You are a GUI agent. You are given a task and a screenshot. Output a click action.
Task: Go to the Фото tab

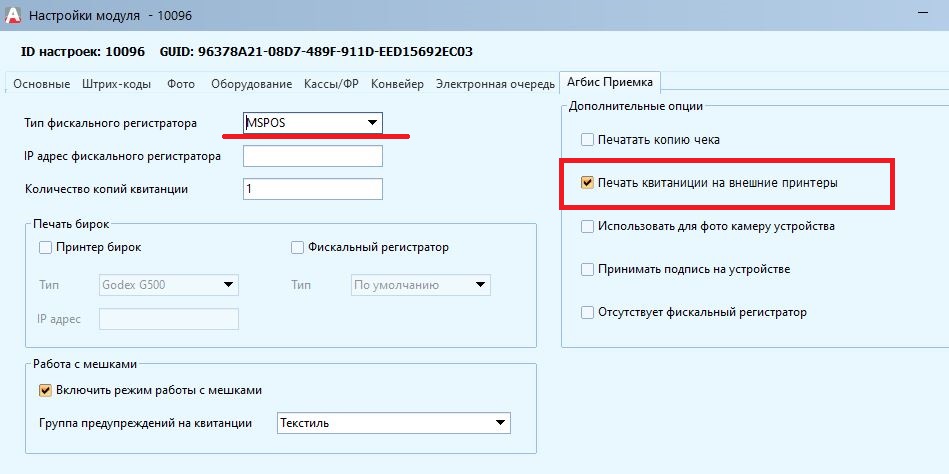(181, 84)
